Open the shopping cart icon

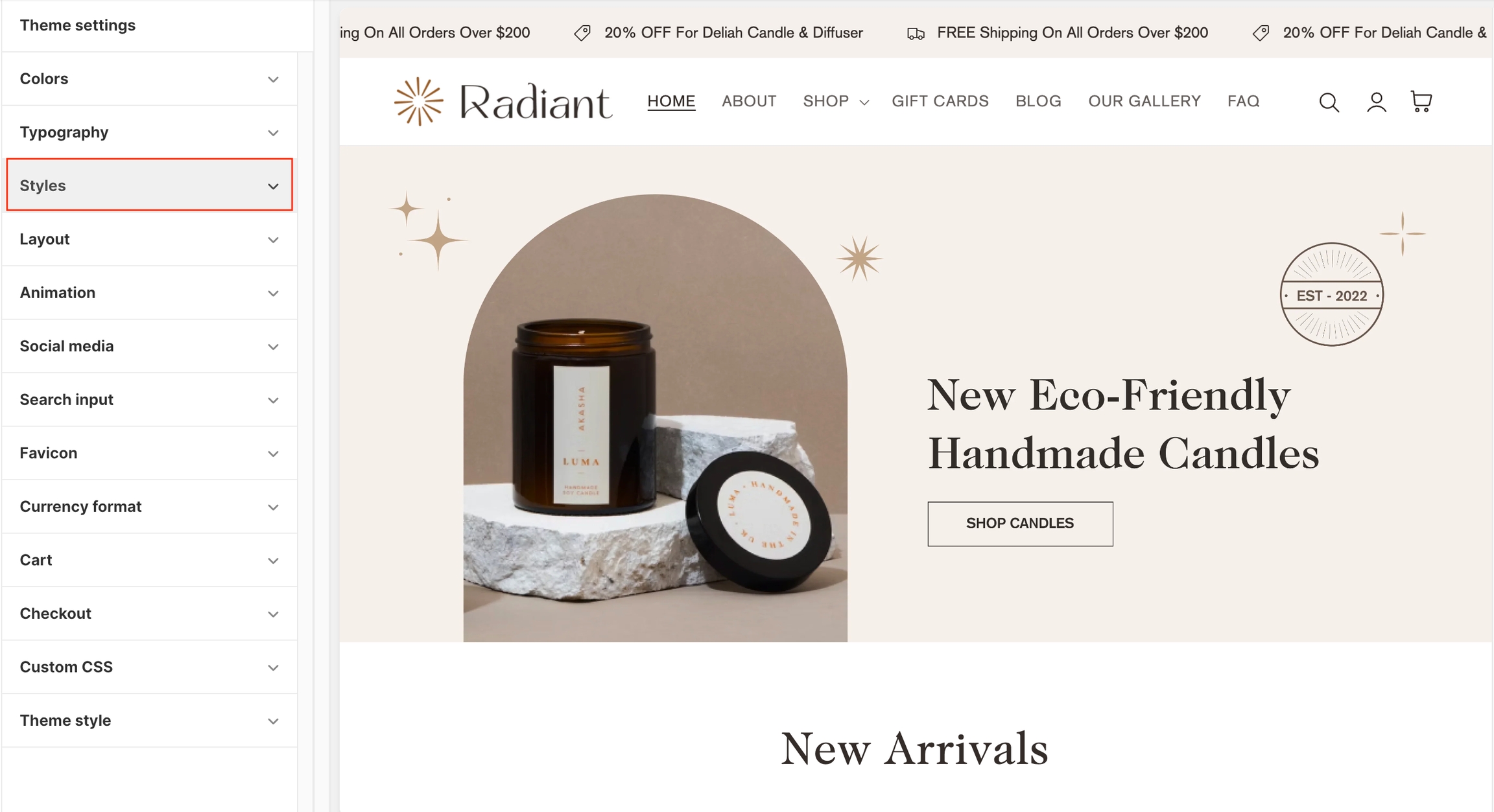pos(1421,102)
